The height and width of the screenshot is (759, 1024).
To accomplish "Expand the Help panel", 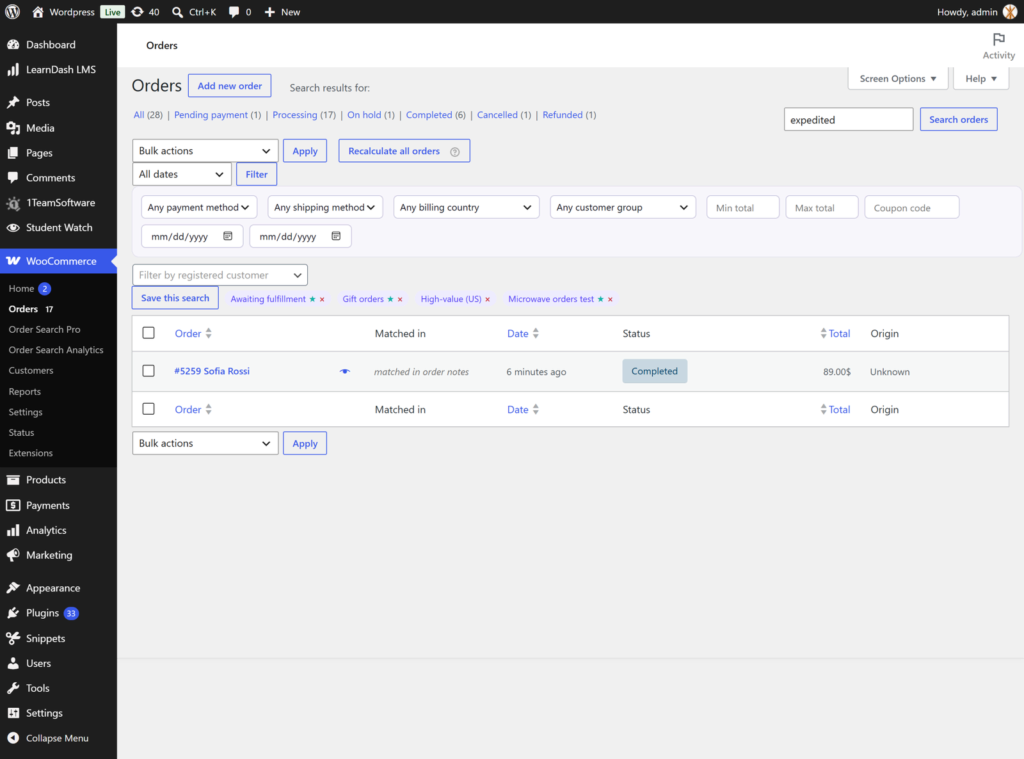I will point(981,78).
